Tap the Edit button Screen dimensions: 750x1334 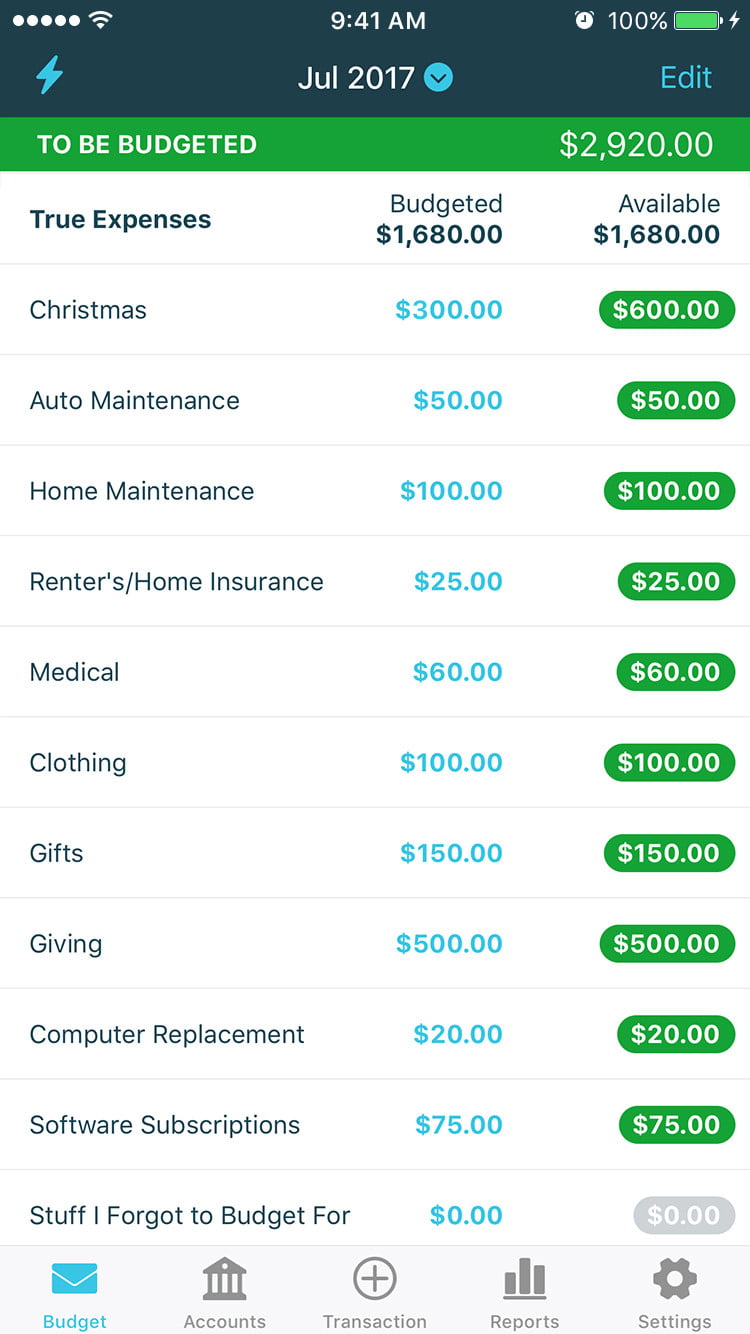click(686, 77)
